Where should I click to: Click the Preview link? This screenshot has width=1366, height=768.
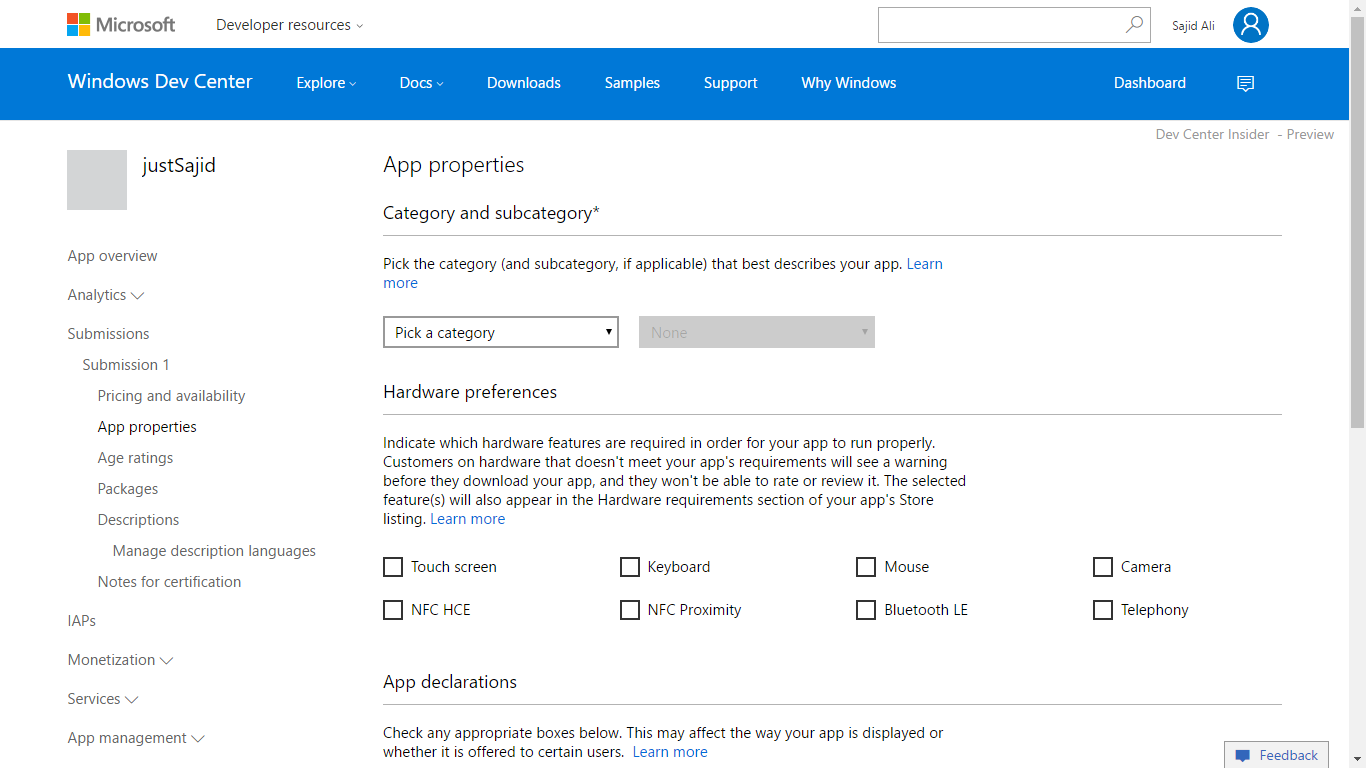pos(1310,134)
